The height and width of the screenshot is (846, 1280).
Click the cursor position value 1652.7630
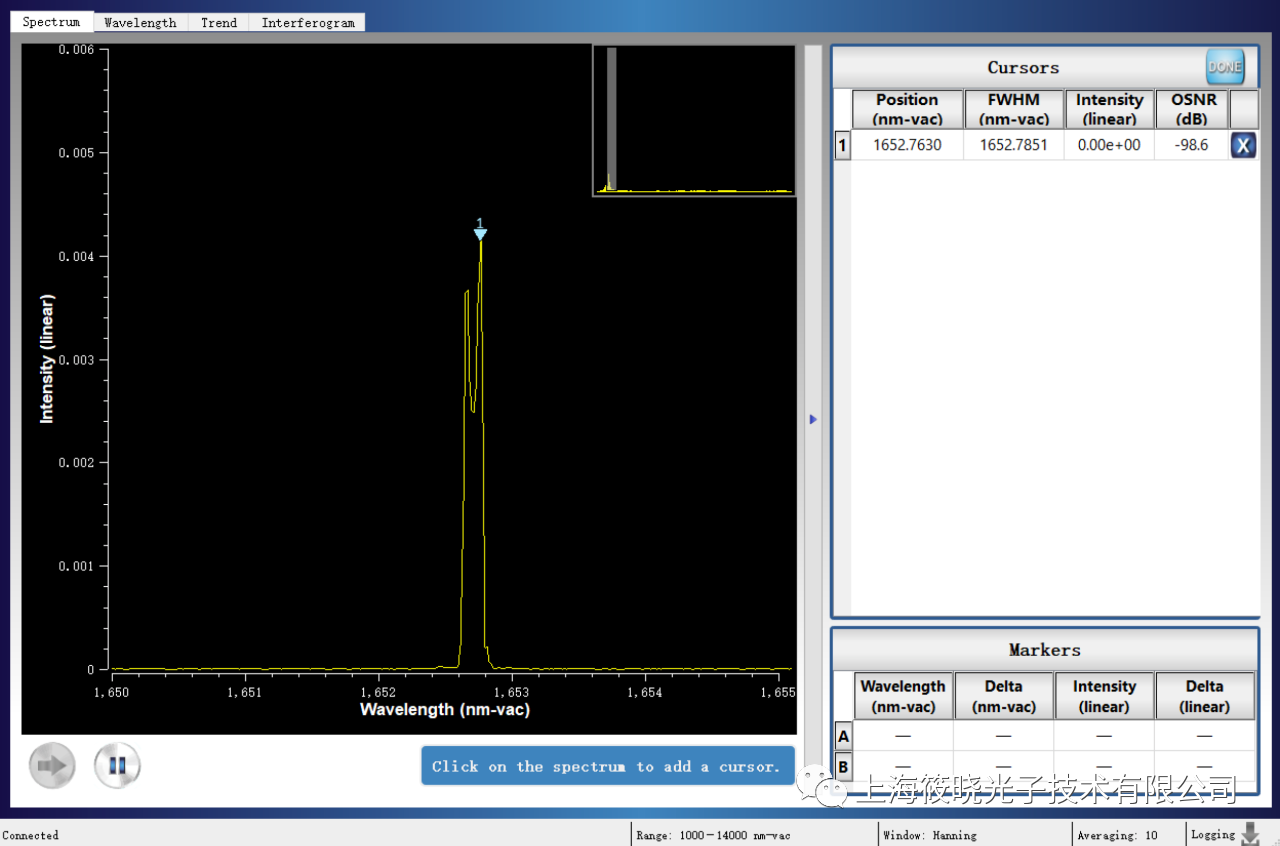[907, 146]
